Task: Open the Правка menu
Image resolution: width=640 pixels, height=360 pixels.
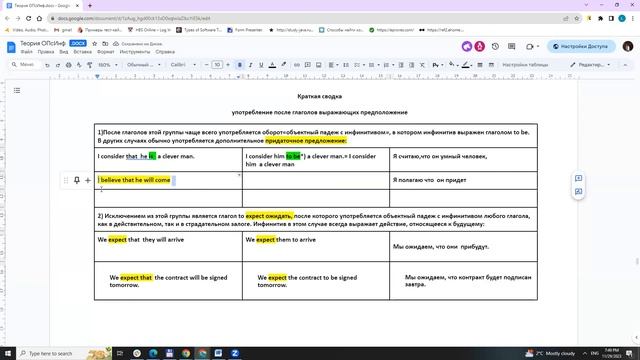Action: pos(46,52)
